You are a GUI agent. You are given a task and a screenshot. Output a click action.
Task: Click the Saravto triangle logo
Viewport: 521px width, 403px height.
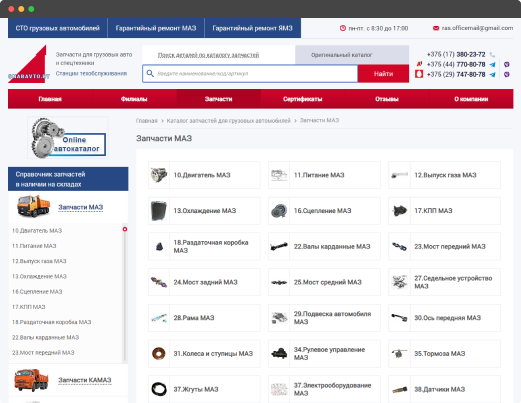click(x=29, y=64)
